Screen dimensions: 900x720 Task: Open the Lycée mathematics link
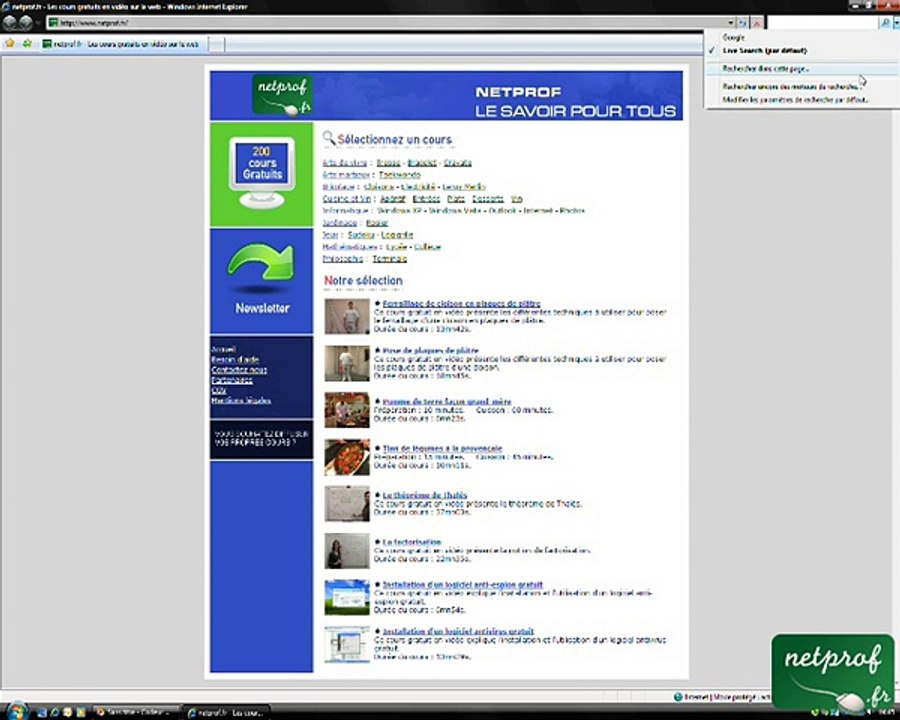pyautogui.click(x=397, y=247)
